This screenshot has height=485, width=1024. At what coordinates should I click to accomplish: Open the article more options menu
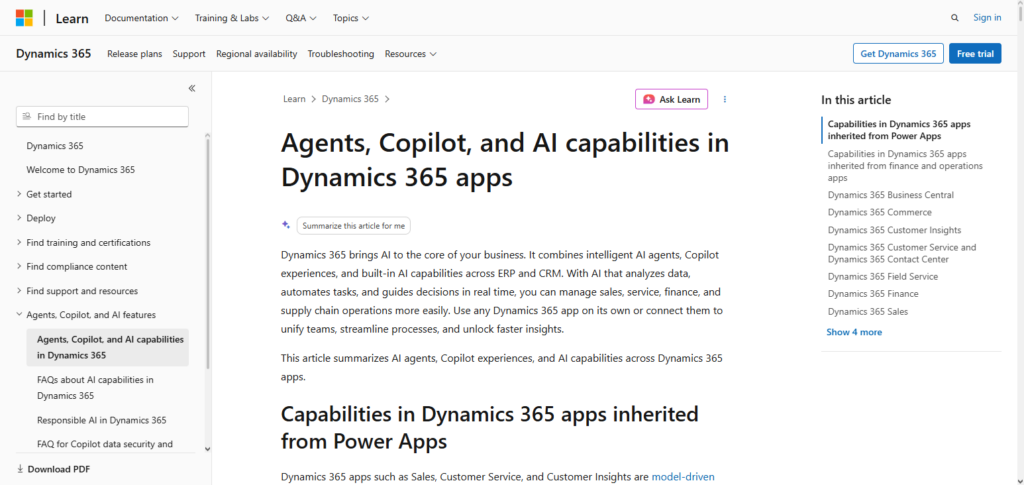[x=725, y=99]
